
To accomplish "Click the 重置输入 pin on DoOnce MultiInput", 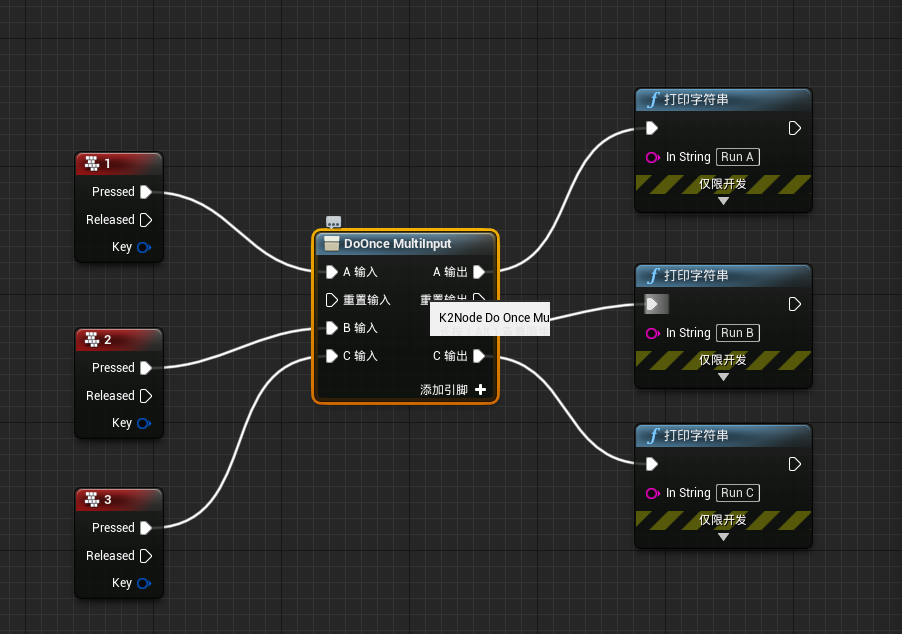I will [332, 300].
